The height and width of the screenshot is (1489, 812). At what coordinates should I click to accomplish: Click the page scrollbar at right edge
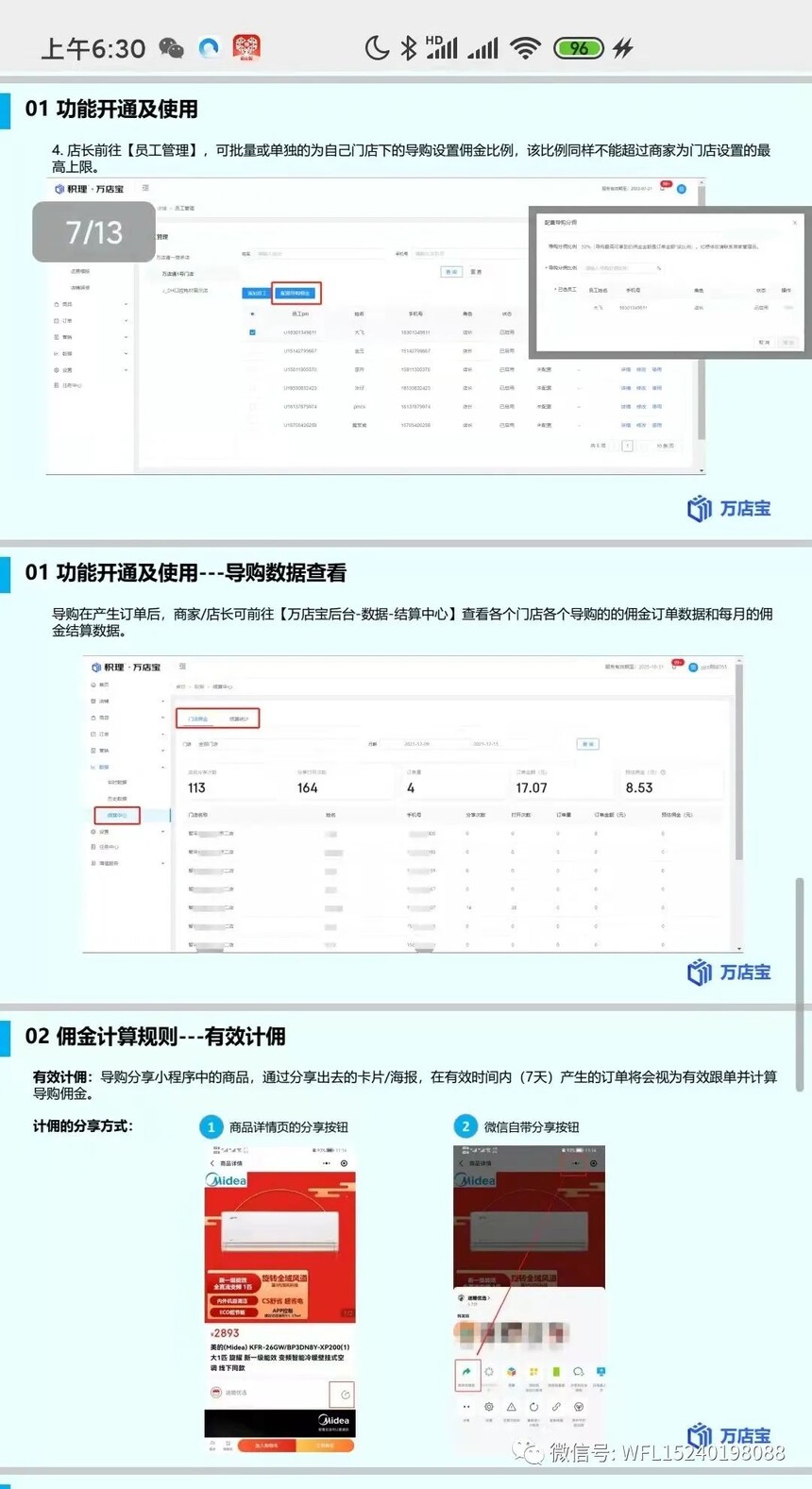point(800,985)
